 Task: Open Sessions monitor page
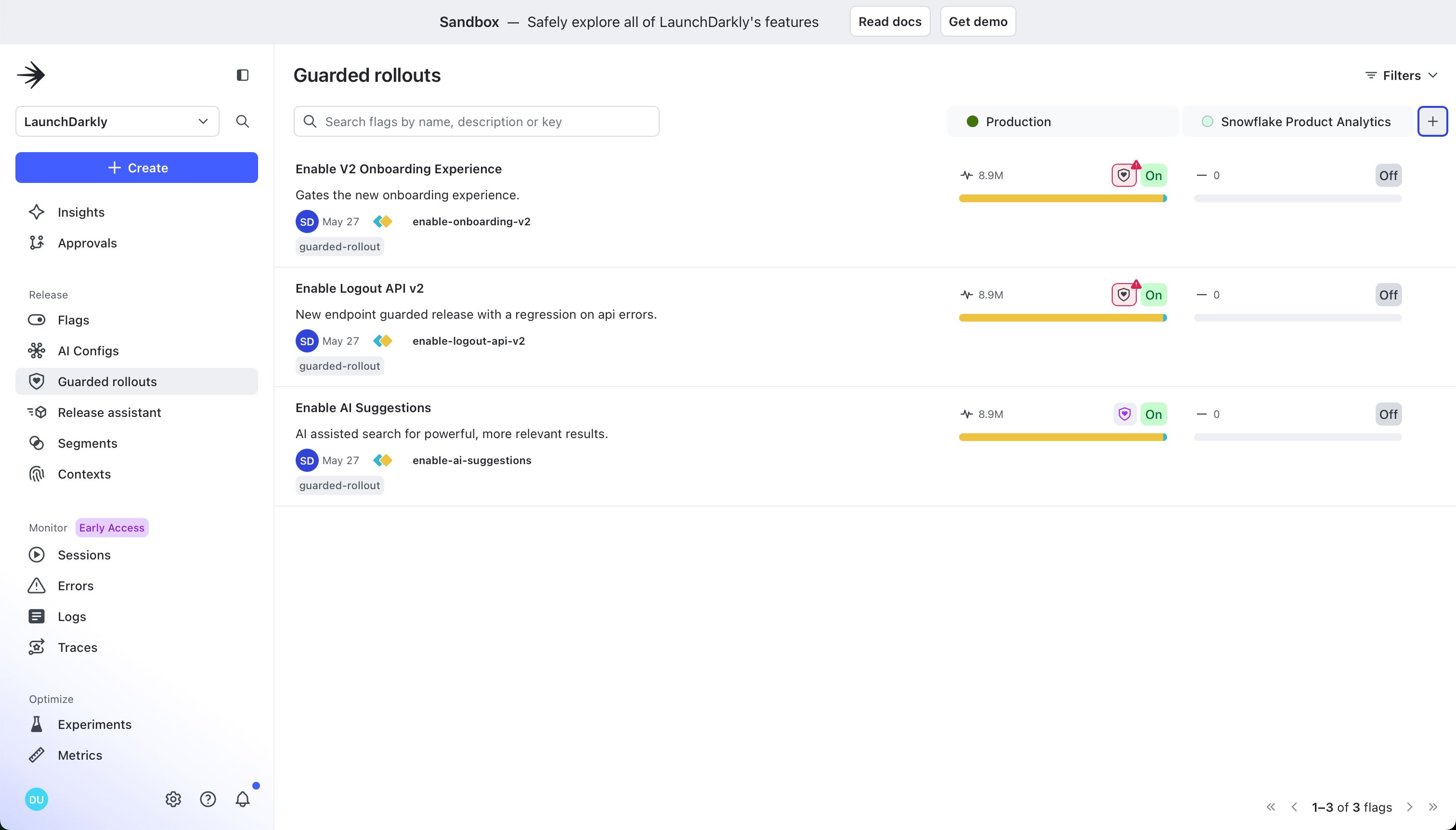(137, 555)
